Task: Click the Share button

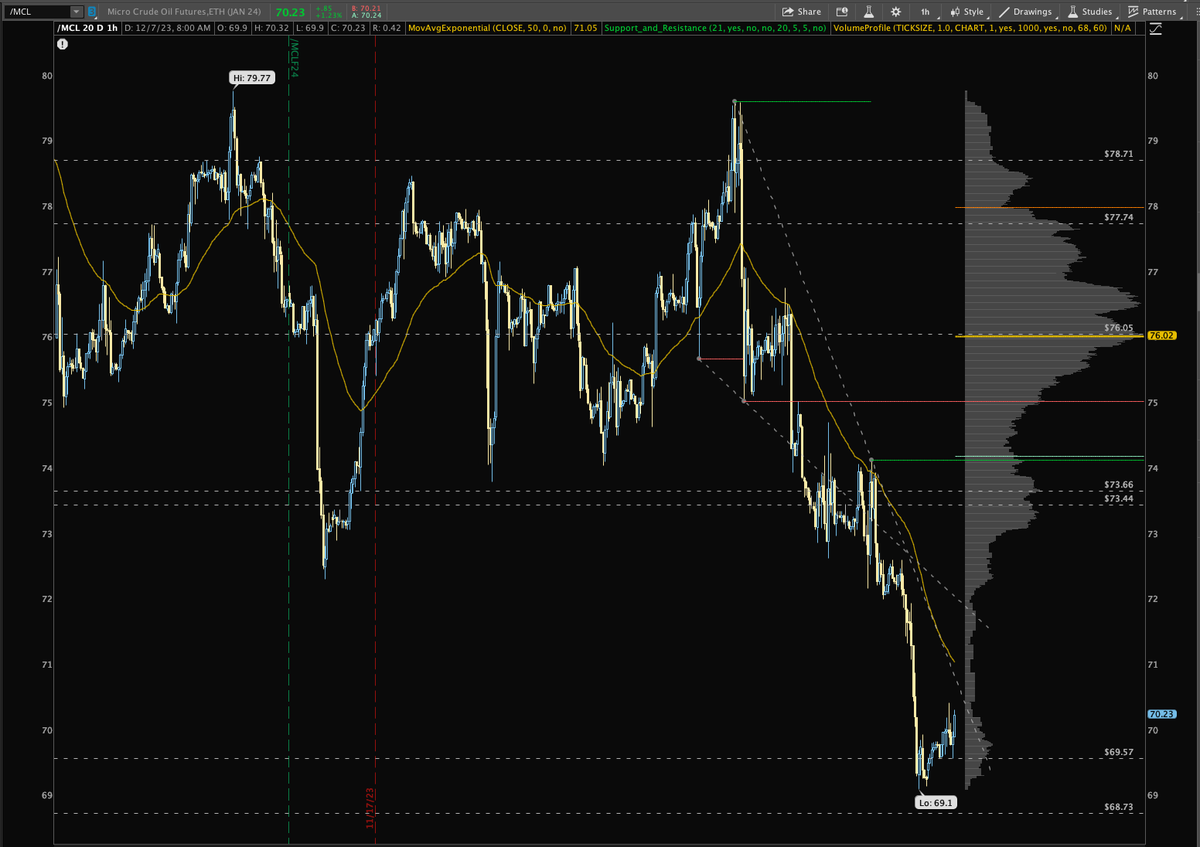Action: (802, 11)
